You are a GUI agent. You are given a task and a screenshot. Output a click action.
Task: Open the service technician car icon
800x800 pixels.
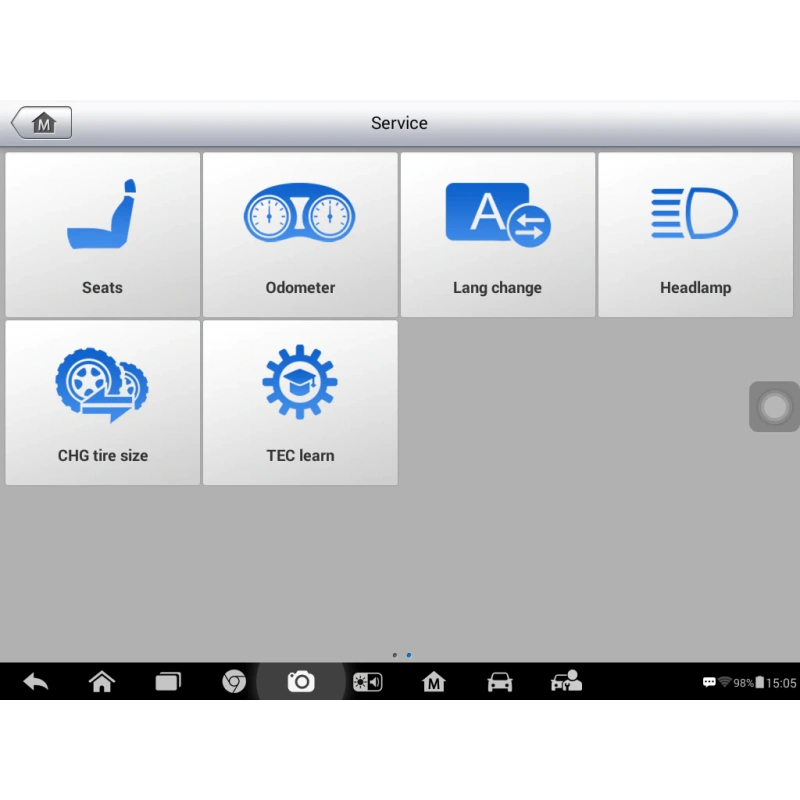[x=566, y=682]
